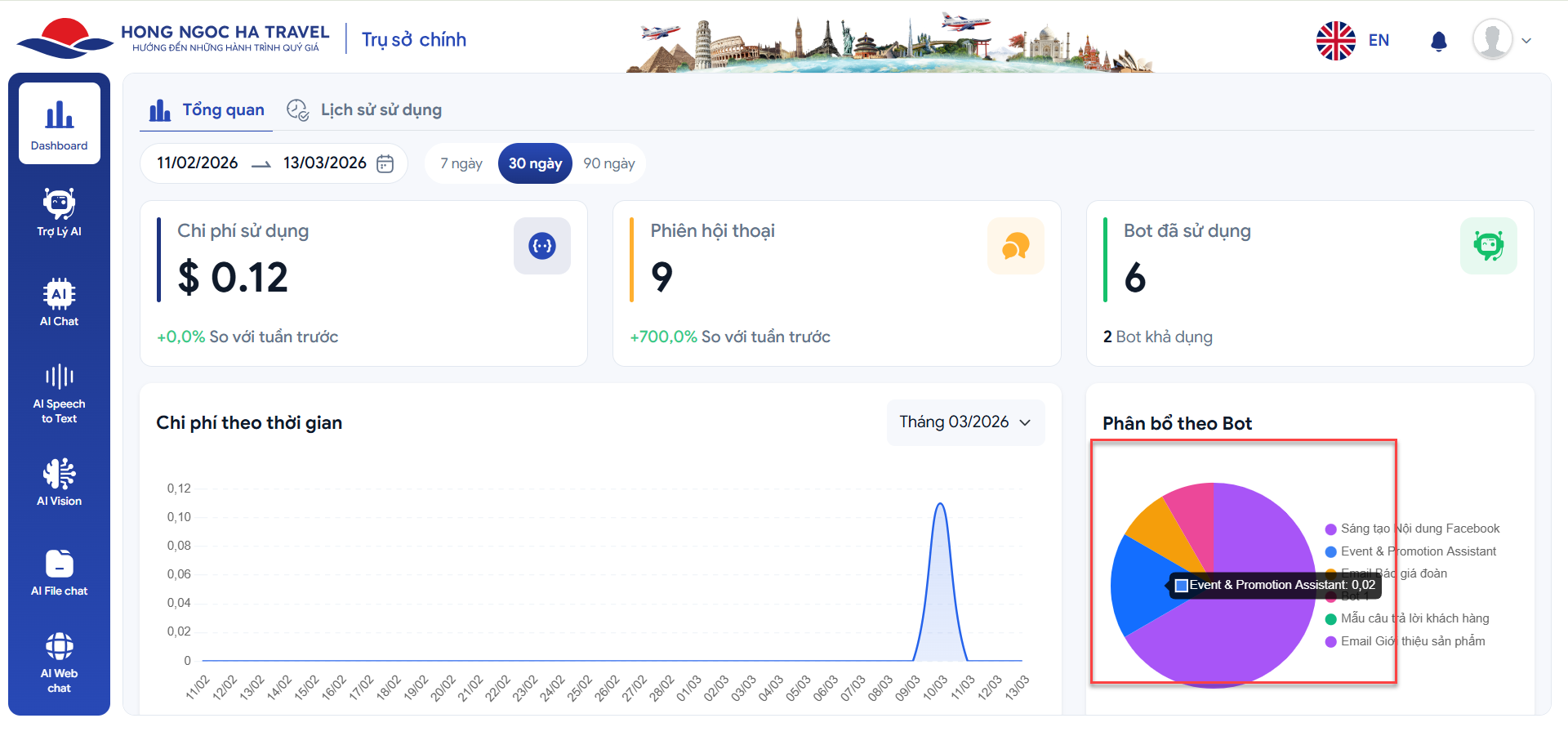
Task: Click the notification bell icon
Action: point(1439,41)
